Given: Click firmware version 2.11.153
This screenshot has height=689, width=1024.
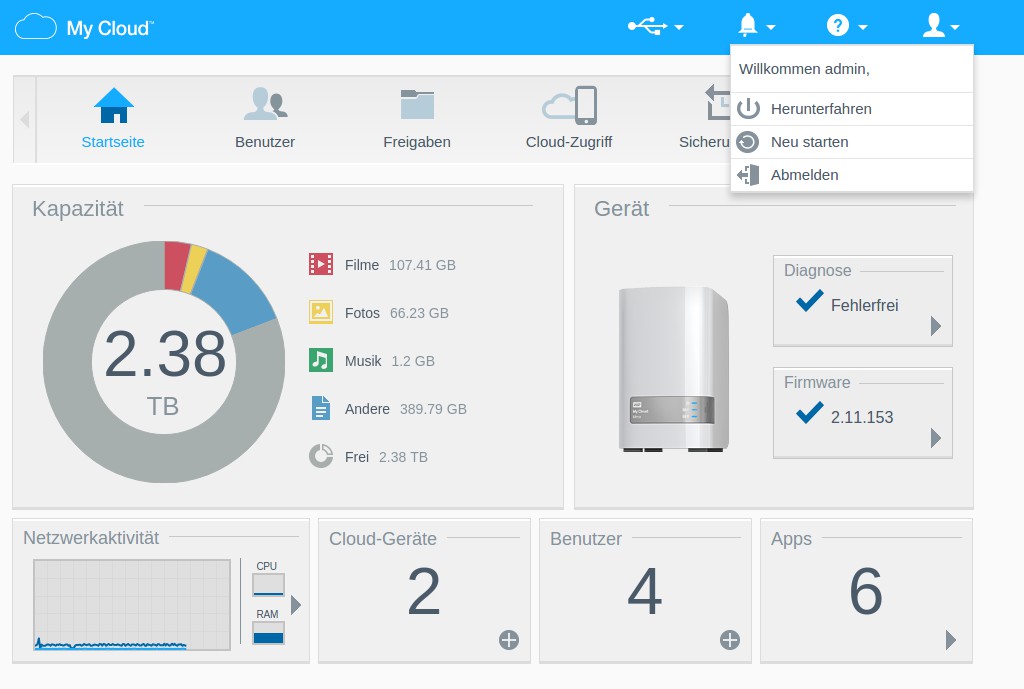Looking at the screenshot, I should click(x=862, y=417).
